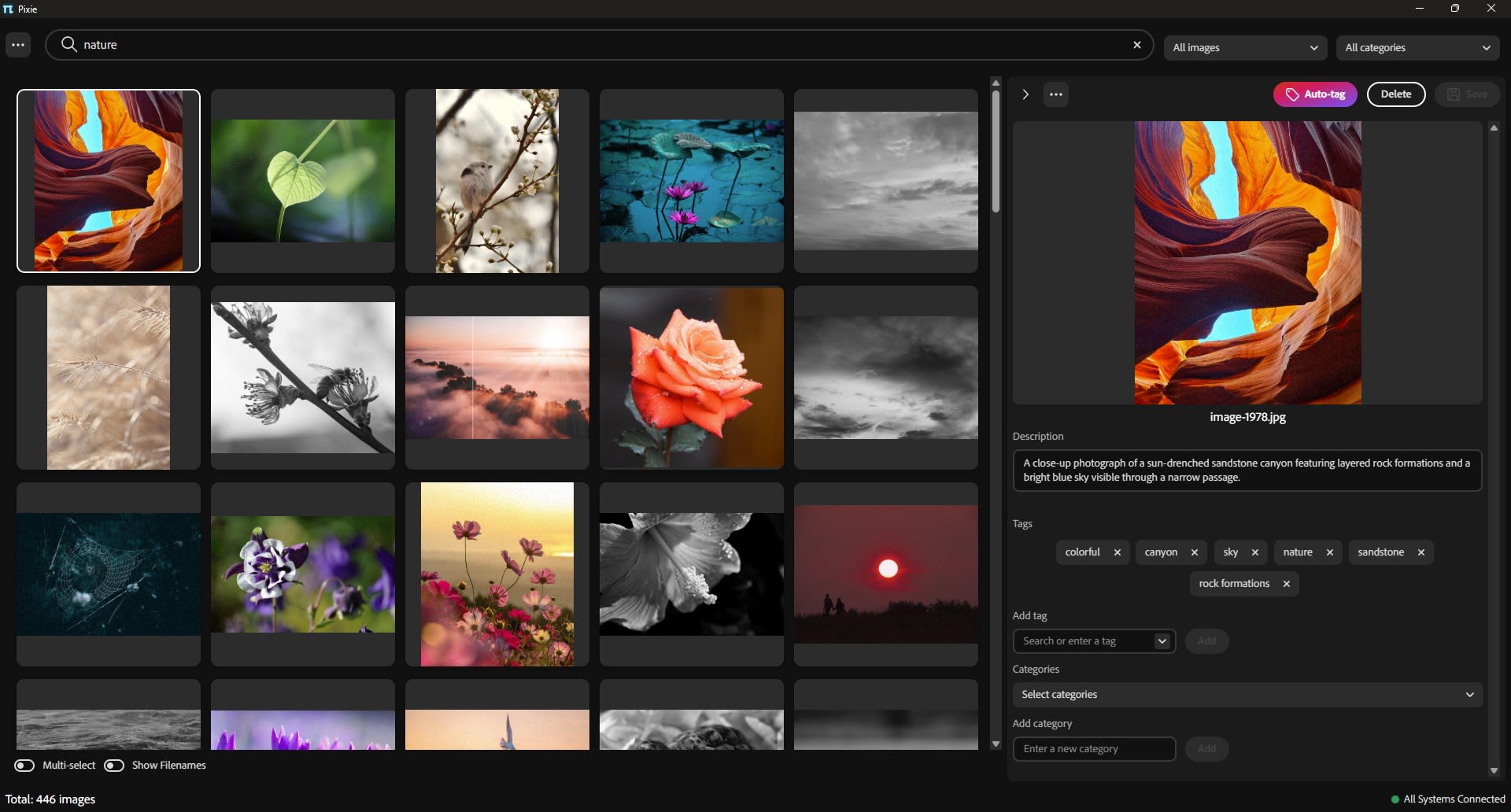Screen dimensions: 1511x812
Task: Open the three-dot menu beside search bar
Action: click(x=18, y=45)
